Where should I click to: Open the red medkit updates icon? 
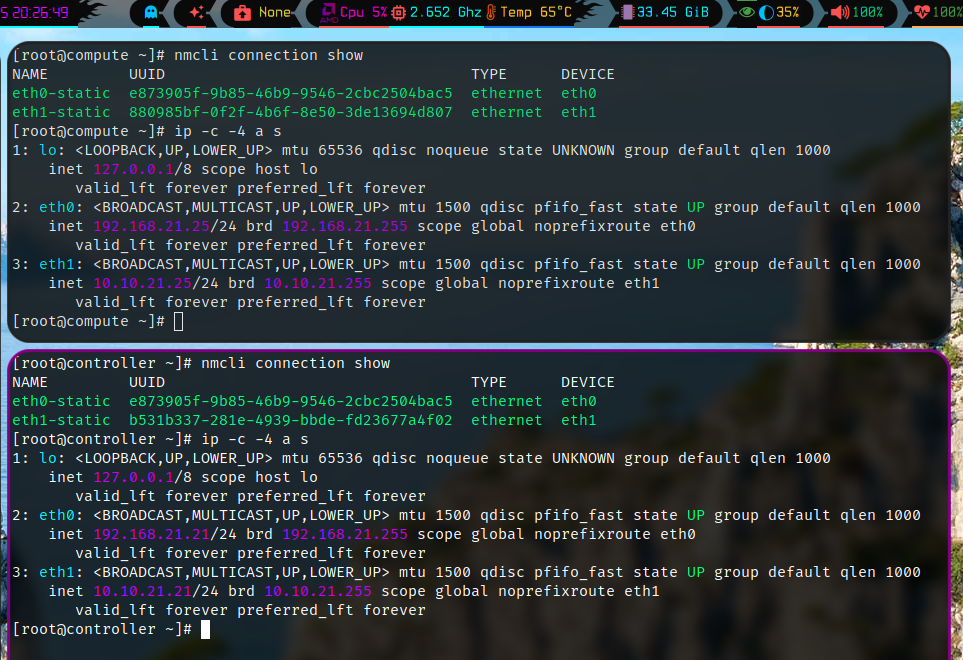point(241,13)
